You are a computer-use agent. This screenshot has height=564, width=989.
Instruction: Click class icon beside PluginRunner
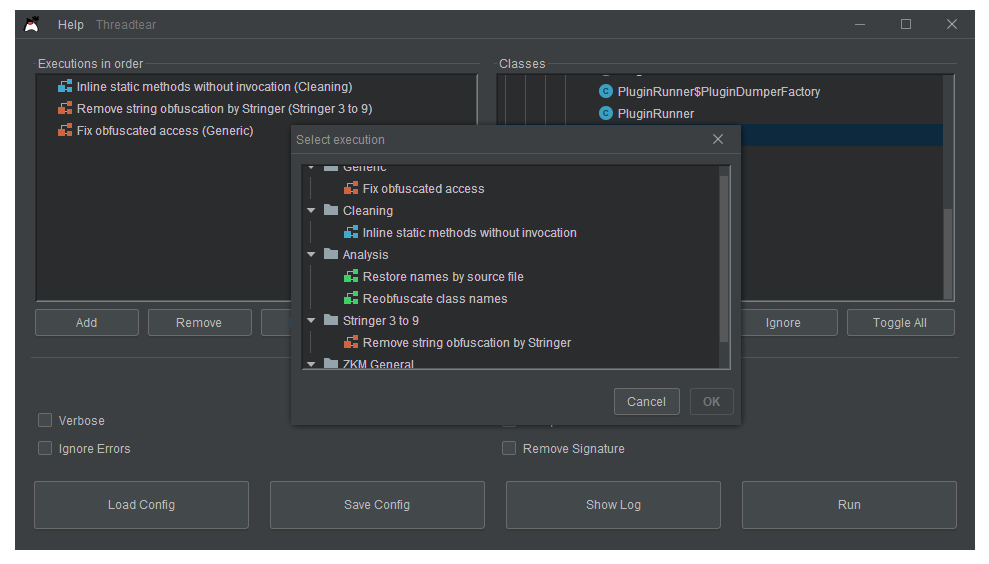(606, 114)
